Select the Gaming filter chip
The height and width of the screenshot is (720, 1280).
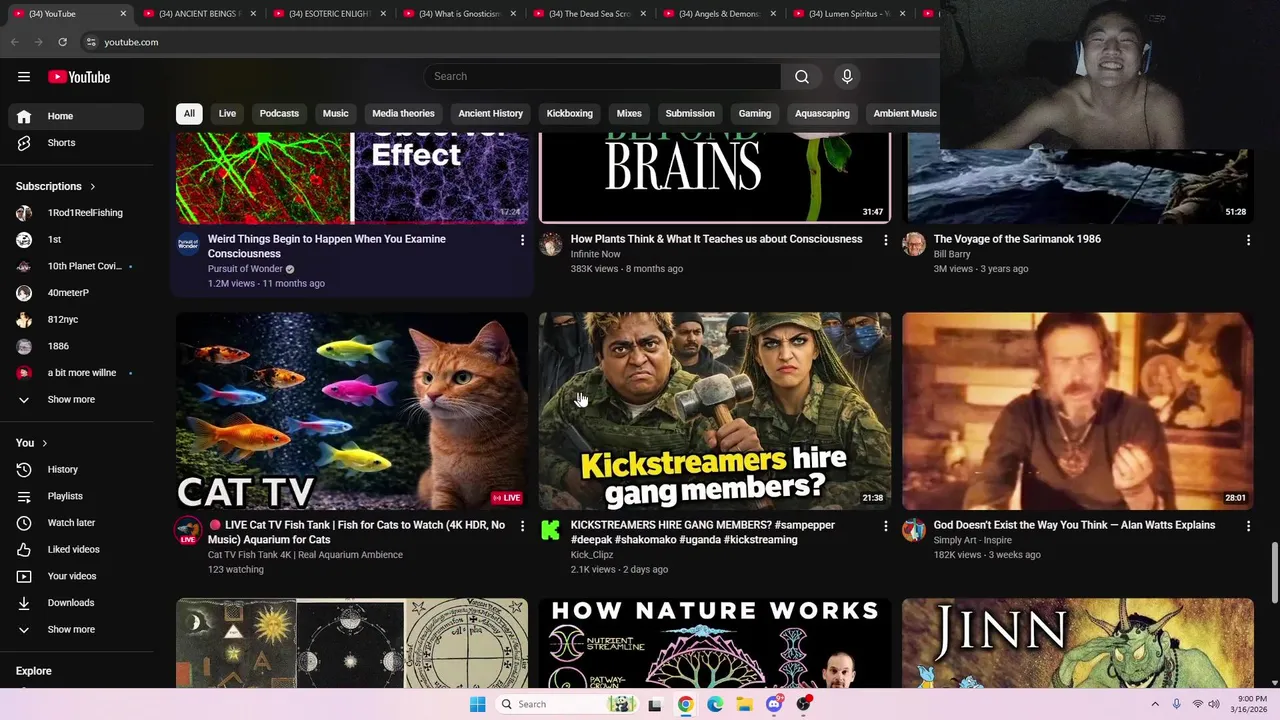755,114
